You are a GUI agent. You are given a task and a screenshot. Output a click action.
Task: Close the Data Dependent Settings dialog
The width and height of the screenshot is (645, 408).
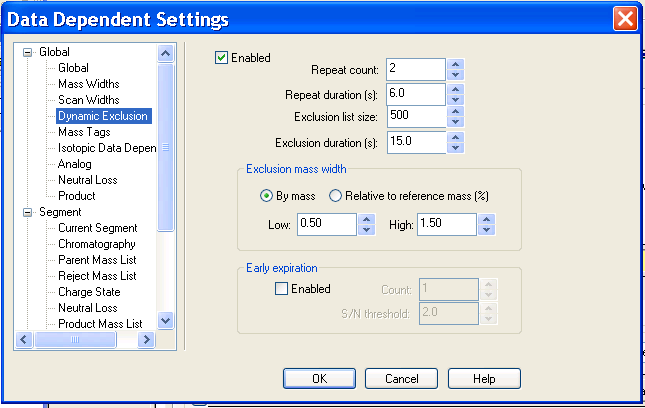pos(625,18)
